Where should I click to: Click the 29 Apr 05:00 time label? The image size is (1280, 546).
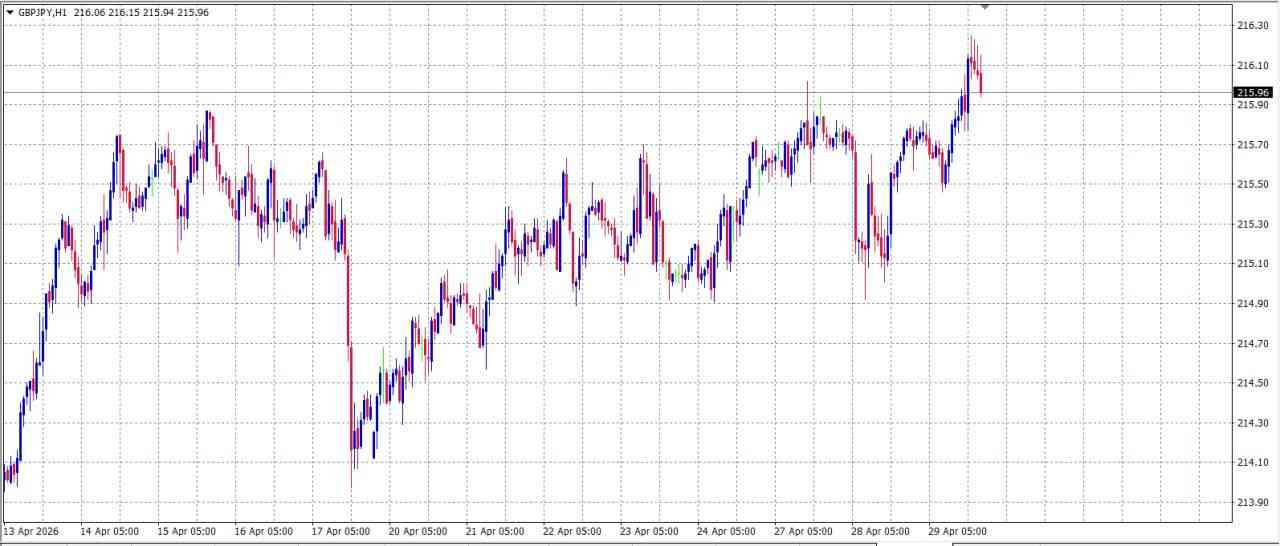click(x=958, y=531)
